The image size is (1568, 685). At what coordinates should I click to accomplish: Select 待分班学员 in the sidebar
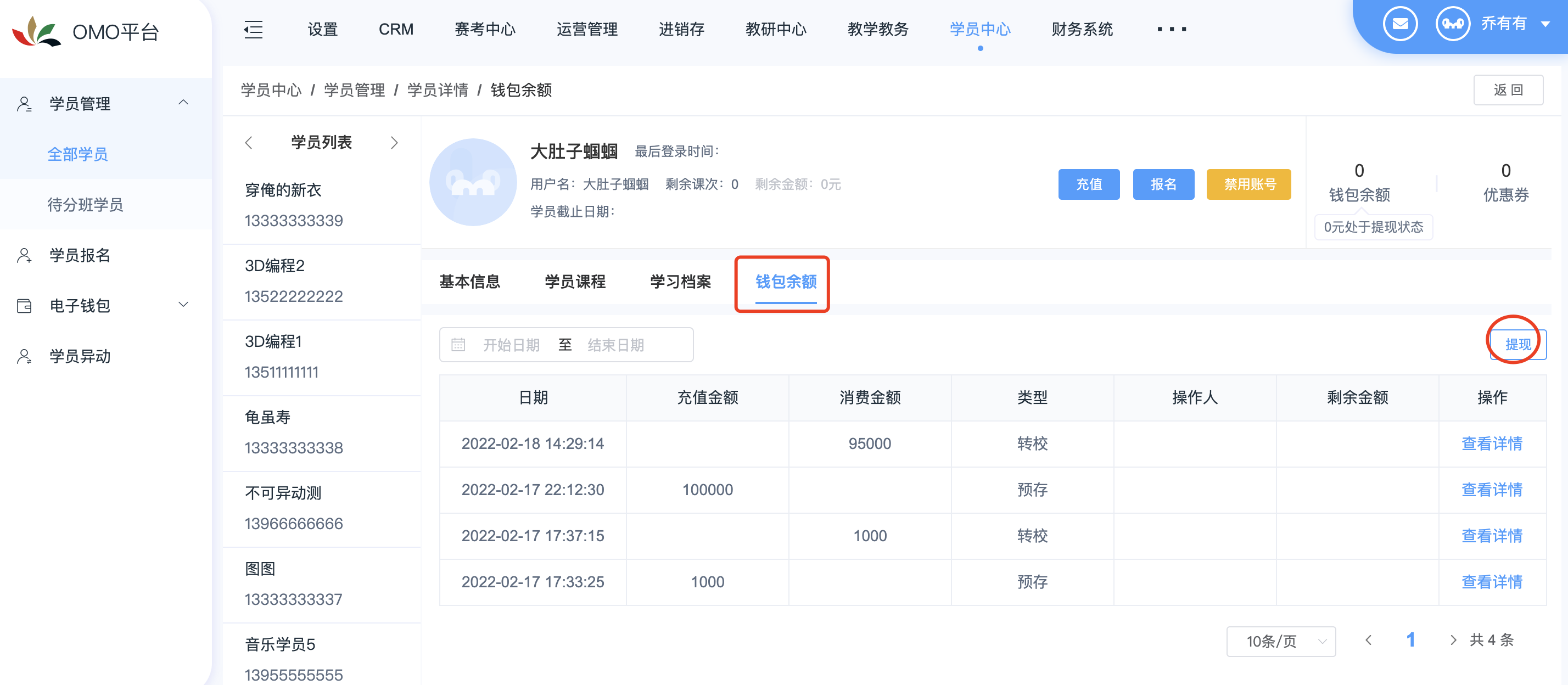click(x=85, y=205)
